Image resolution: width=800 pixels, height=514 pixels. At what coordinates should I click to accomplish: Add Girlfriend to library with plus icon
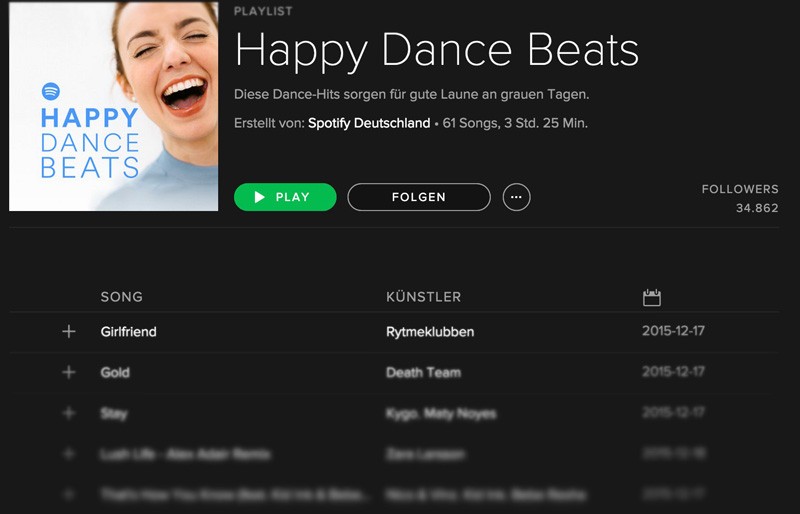tap(69, 332)
